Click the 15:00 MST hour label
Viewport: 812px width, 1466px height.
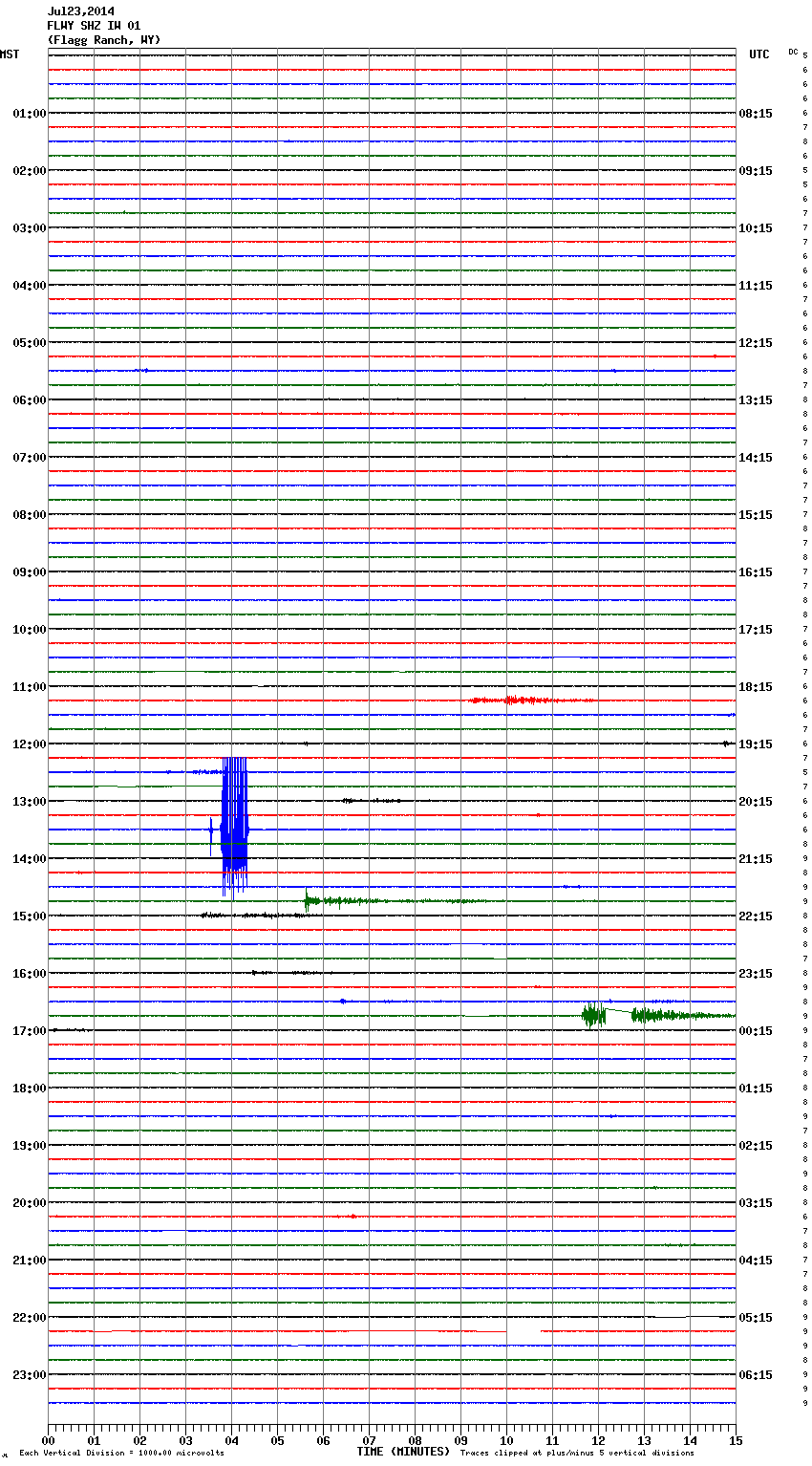pos(30,916)
